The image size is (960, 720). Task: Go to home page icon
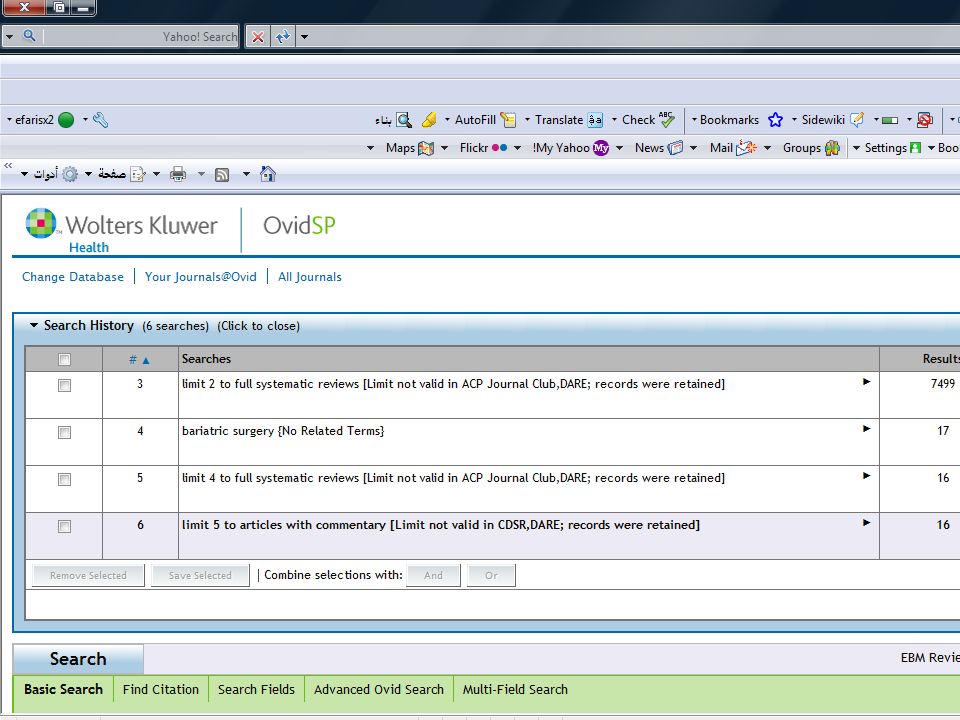point(268,174)
